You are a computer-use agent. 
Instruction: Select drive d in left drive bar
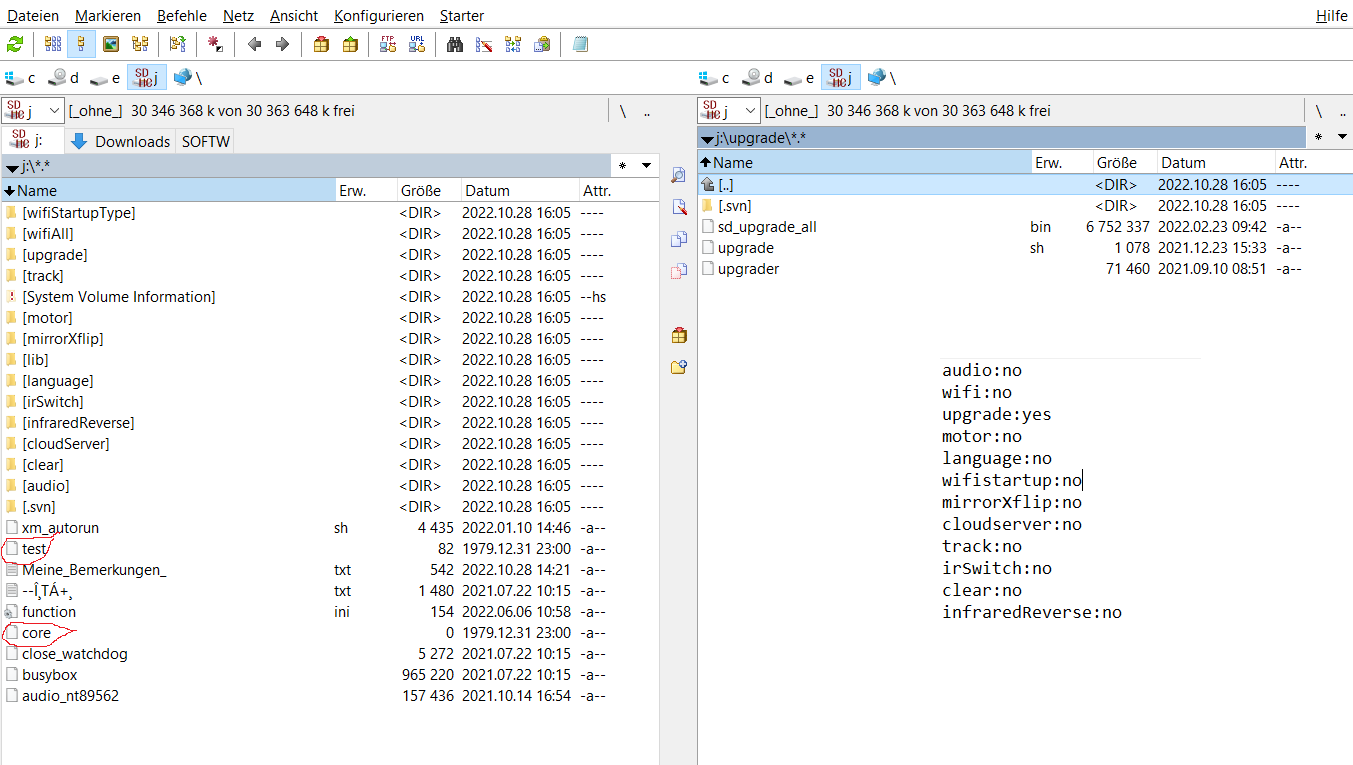tap(64, 78)
